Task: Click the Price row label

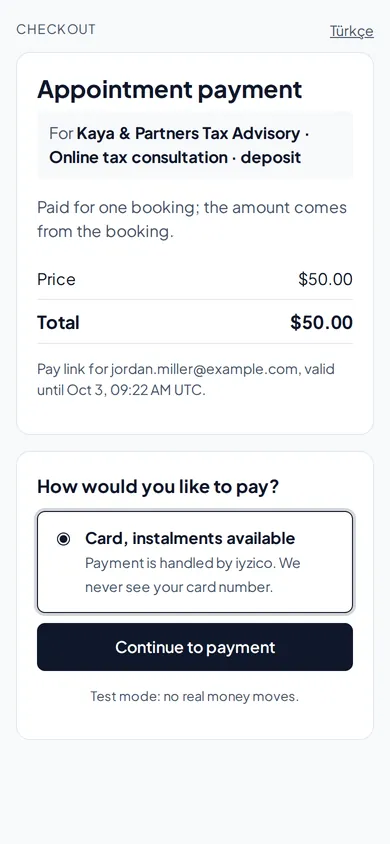Action: 56,279
